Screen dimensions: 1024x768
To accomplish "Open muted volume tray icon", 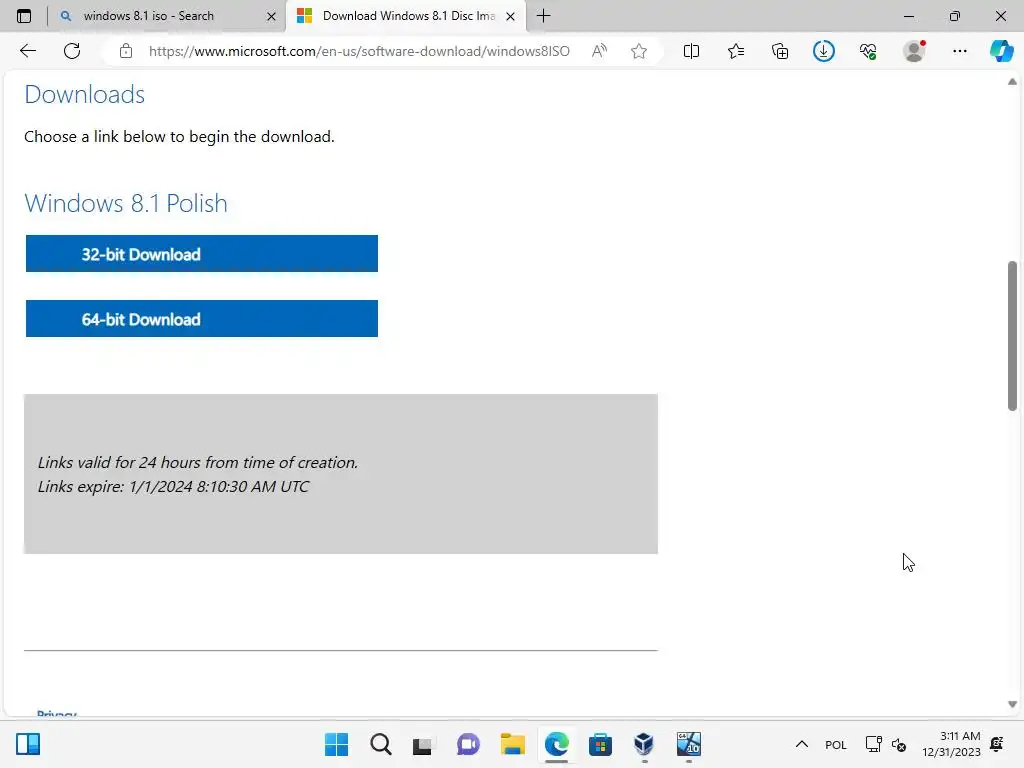I will (x=899, y=744).
